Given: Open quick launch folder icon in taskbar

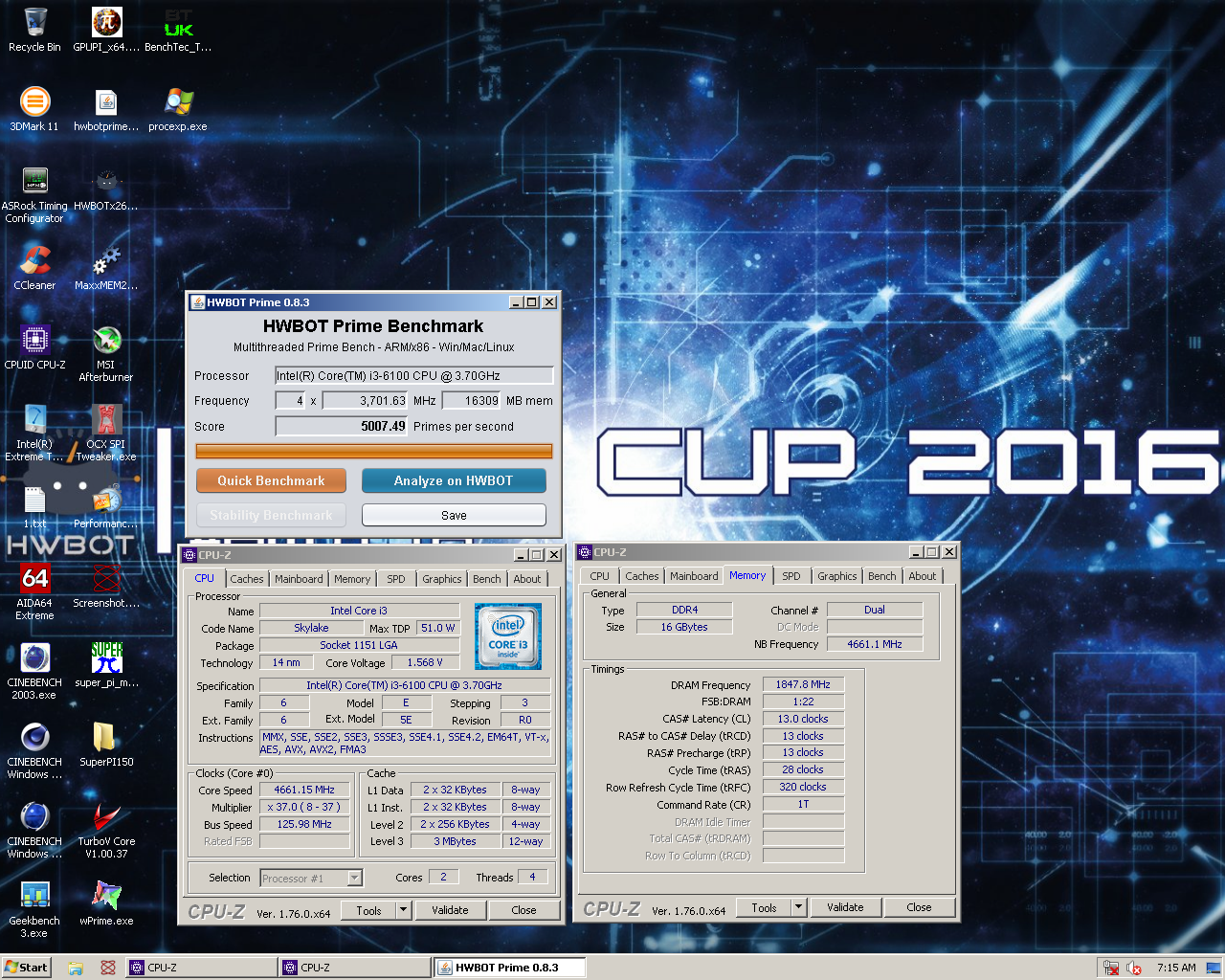Looking at the screenshot, I should click(x=76, y=968).
